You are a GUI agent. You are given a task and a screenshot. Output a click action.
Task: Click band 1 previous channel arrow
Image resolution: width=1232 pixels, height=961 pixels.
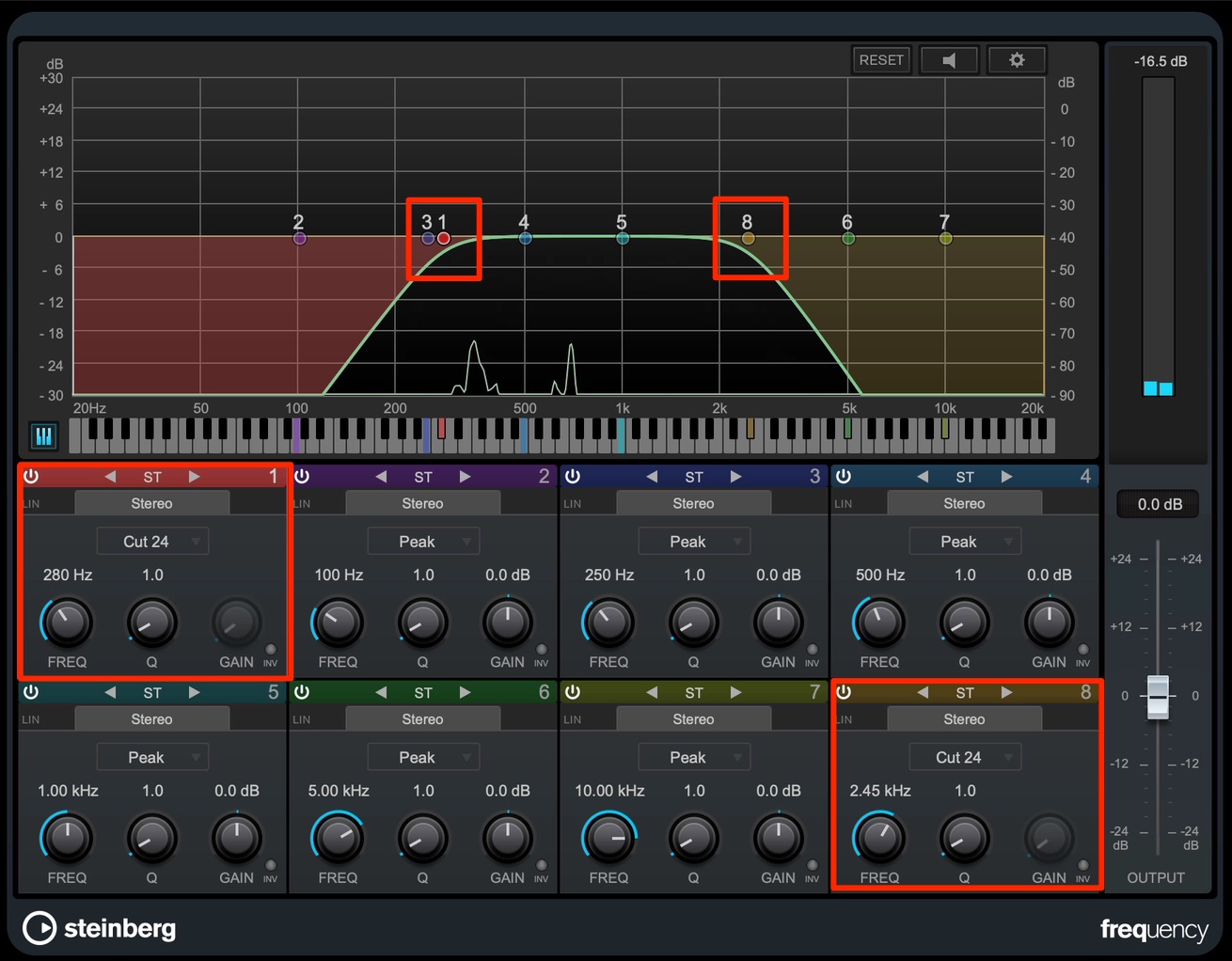[110, 477]
